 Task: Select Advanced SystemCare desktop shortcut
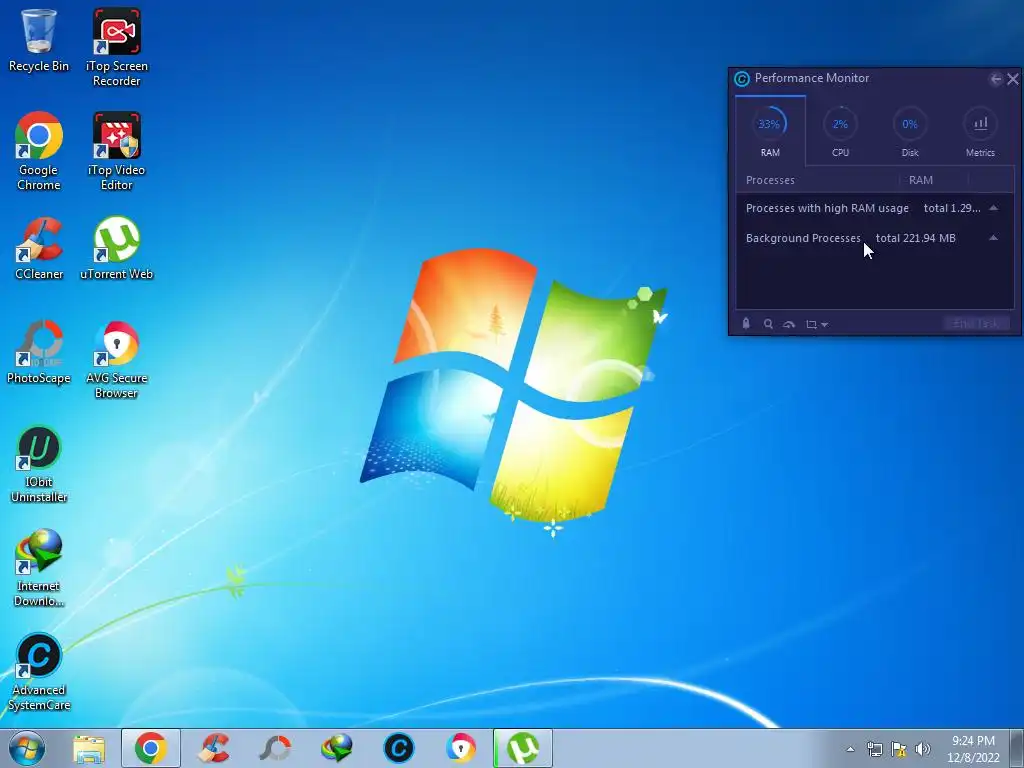tap(39, 671)
